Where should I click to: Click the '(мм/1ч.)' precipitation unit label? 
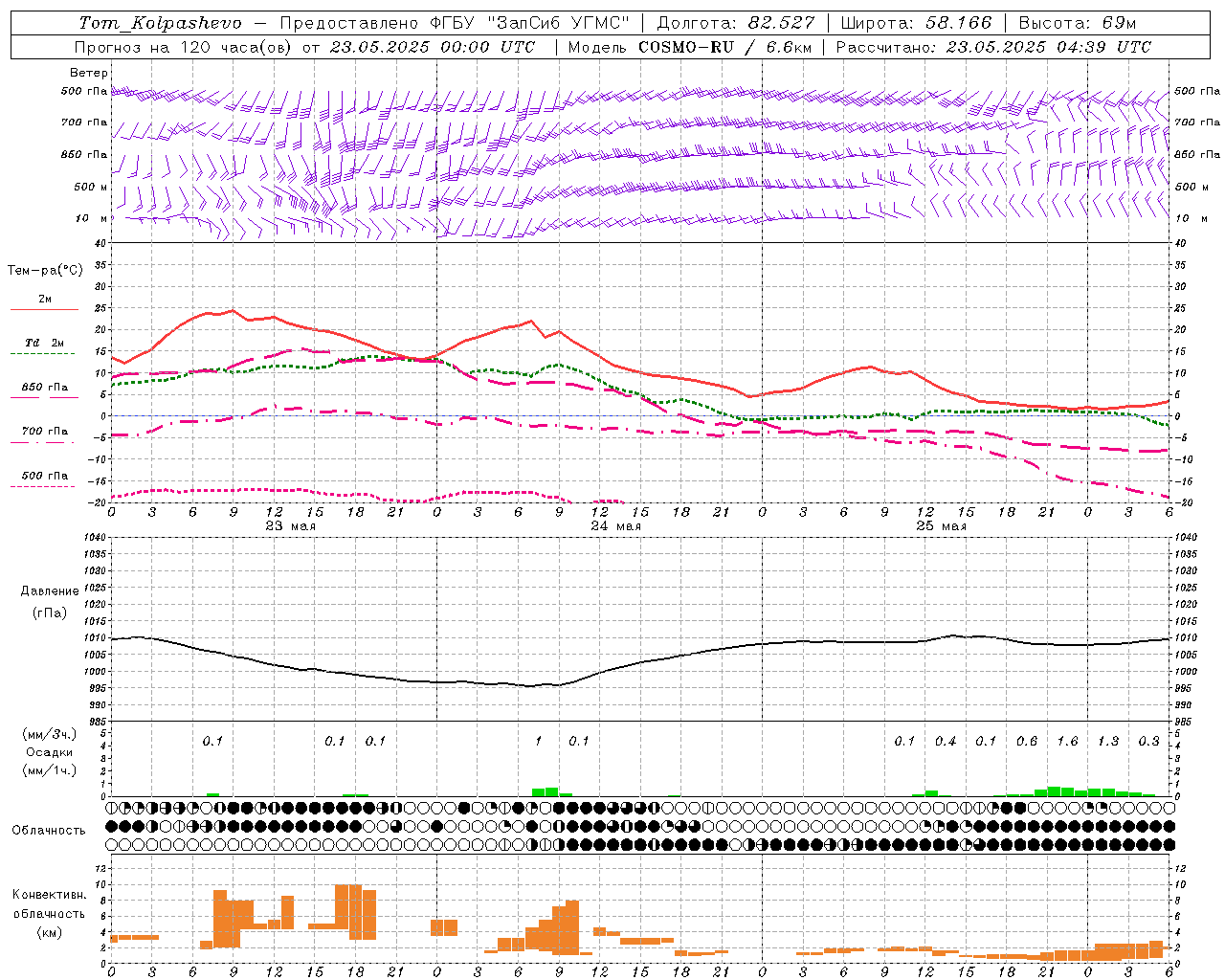(x=50, y=771)
